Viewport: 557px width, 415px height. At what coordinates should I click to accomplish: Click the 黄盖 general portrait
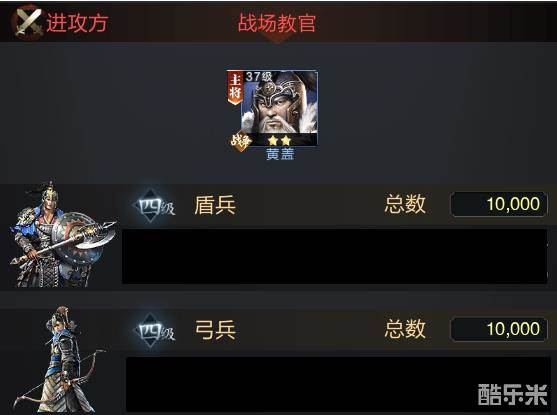(272, 108)
